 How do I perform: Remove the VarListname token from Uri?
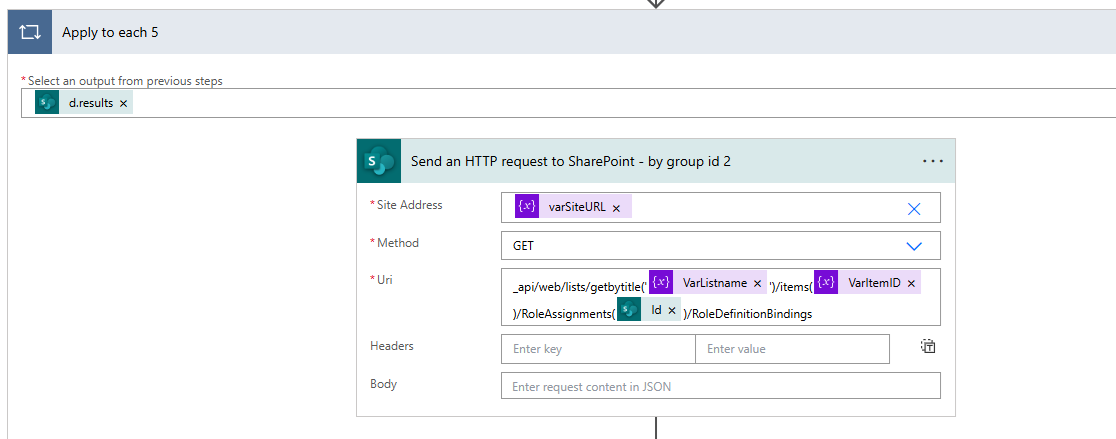(757, 283)
